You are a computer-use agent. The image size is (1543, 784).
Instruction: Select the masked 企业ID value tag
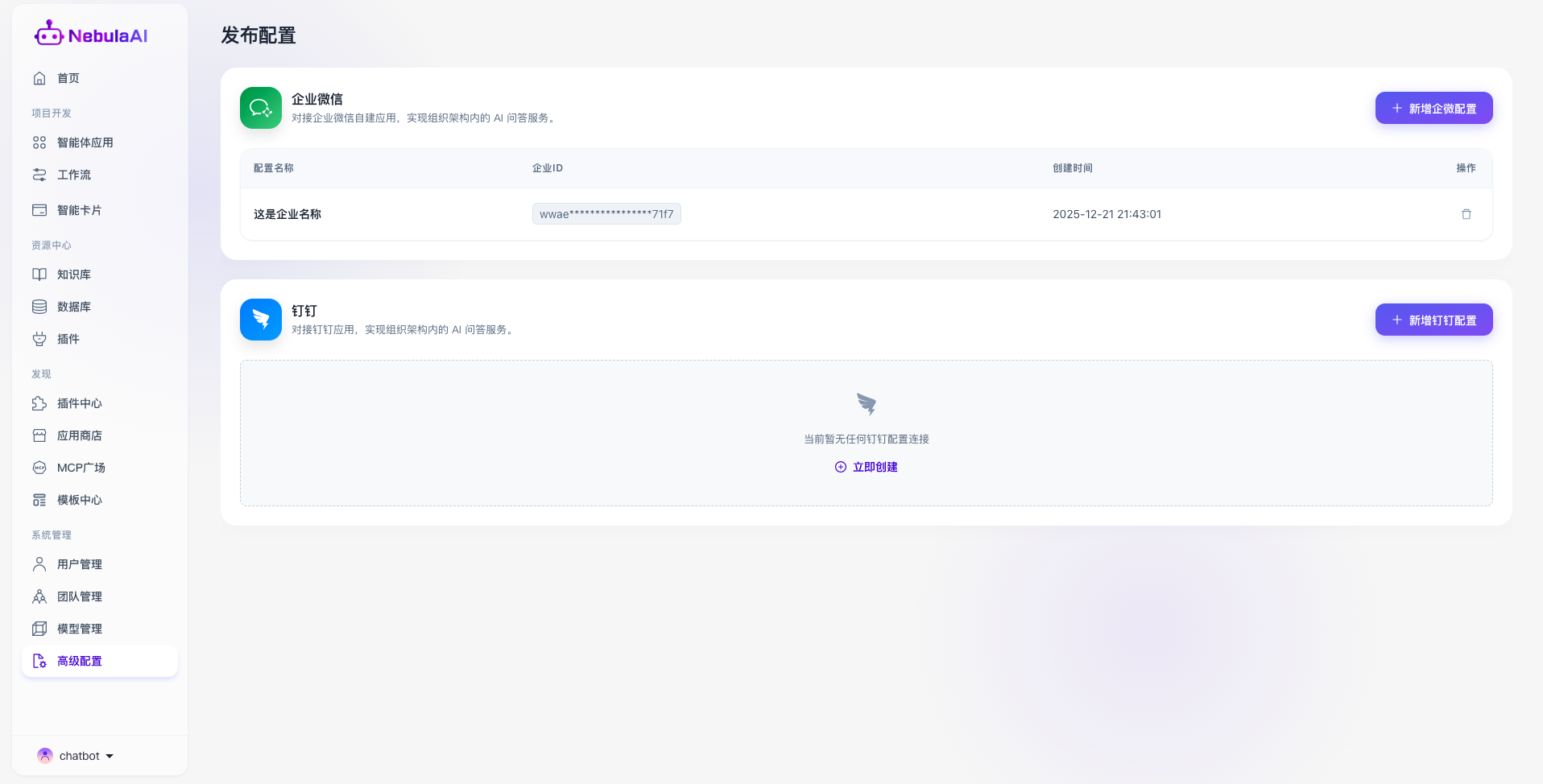(x=606, y=214)
